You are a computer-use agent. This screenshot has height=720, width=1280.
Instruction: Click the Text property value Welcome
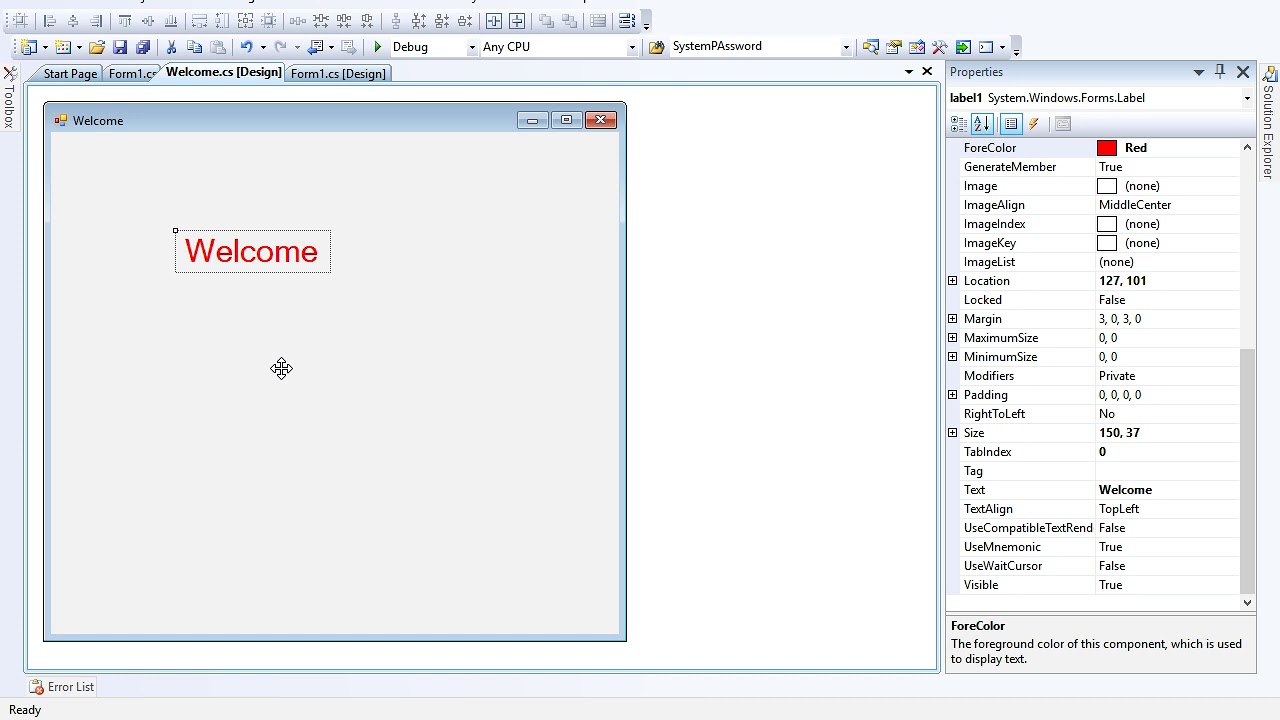tap(1125, 490)
